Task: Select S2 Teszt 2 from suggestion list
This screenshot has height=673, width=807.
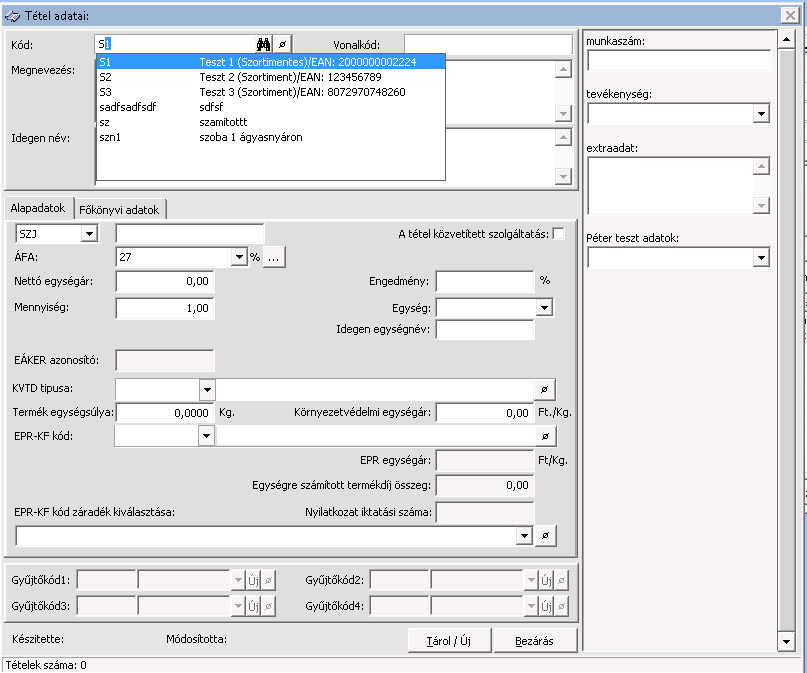Action: point(271,77)
